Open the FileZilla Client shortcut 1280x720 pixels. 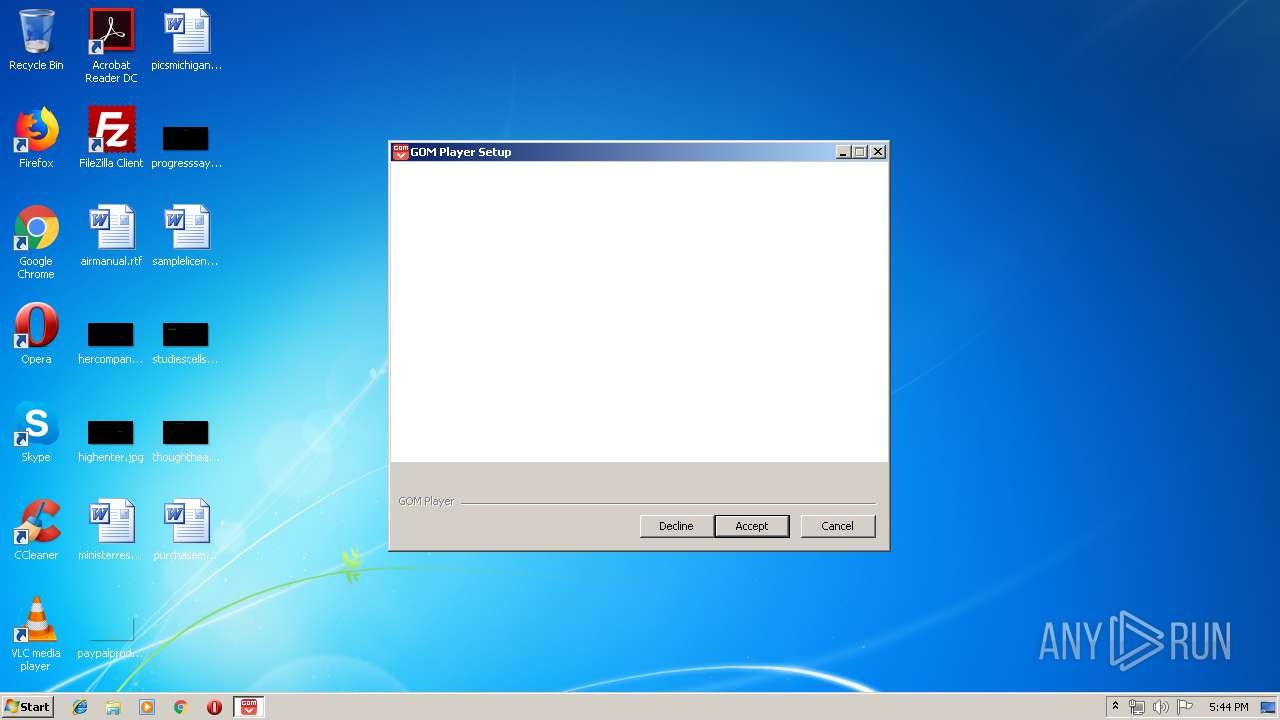click(x=111, y=138)
